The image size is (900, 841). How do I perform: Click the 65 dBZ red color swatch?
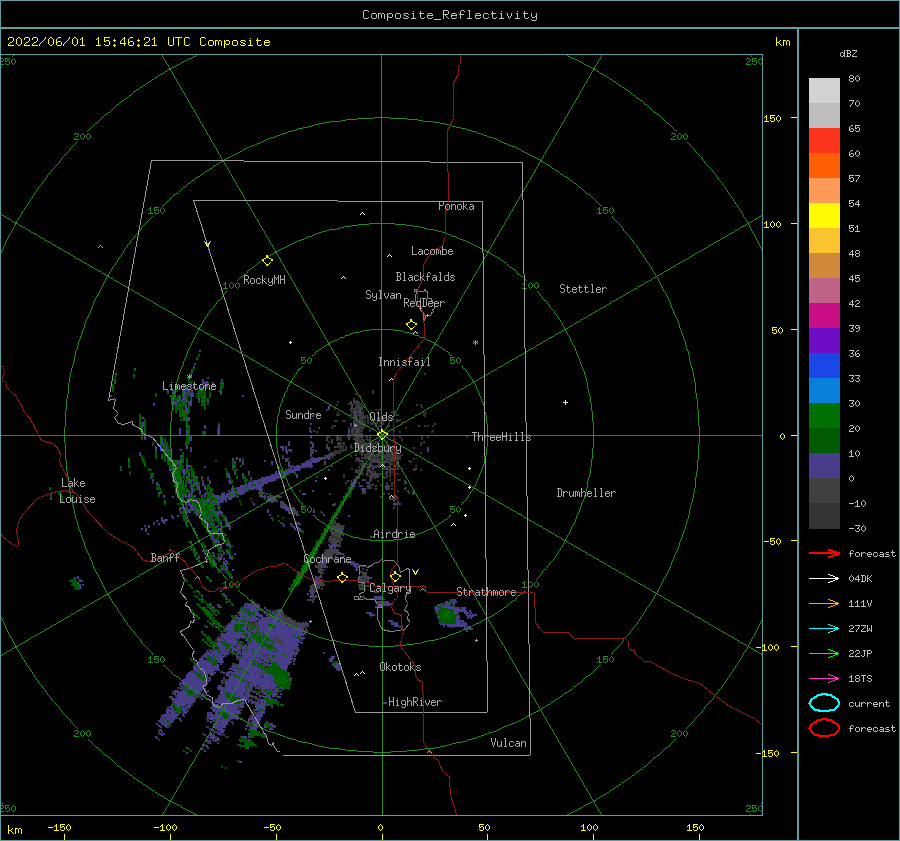(x=824, y=140)
